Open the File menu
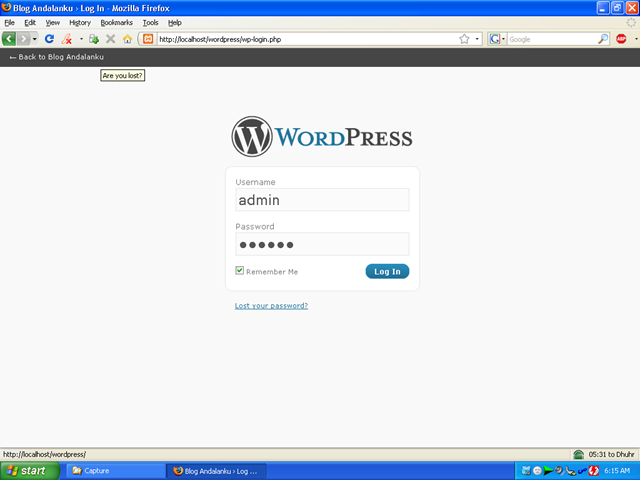Viewport: 640px width, 480px height. 9,23
